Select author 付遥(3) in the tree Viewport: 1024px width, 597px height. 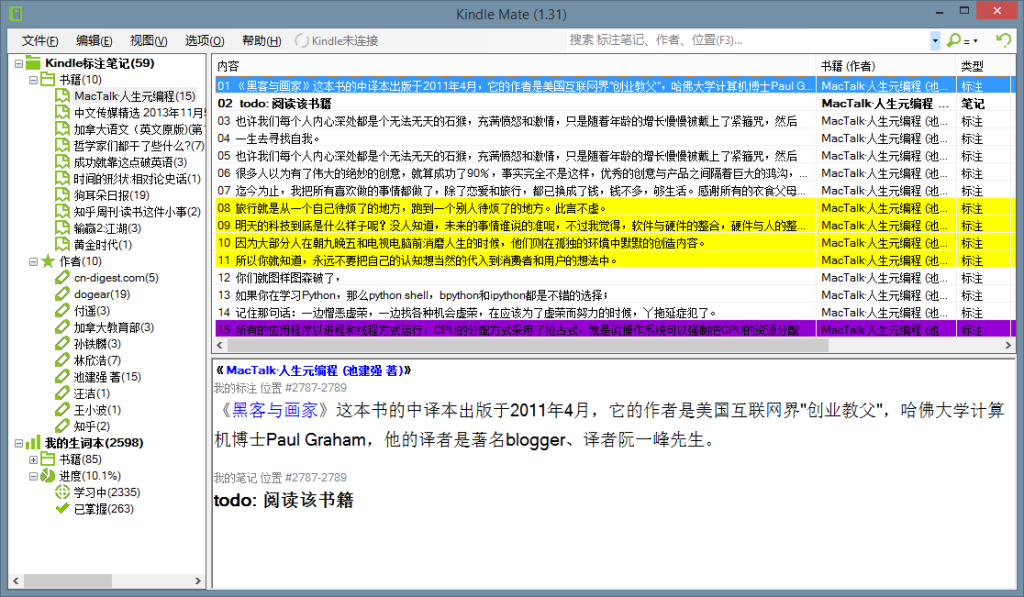92,311
